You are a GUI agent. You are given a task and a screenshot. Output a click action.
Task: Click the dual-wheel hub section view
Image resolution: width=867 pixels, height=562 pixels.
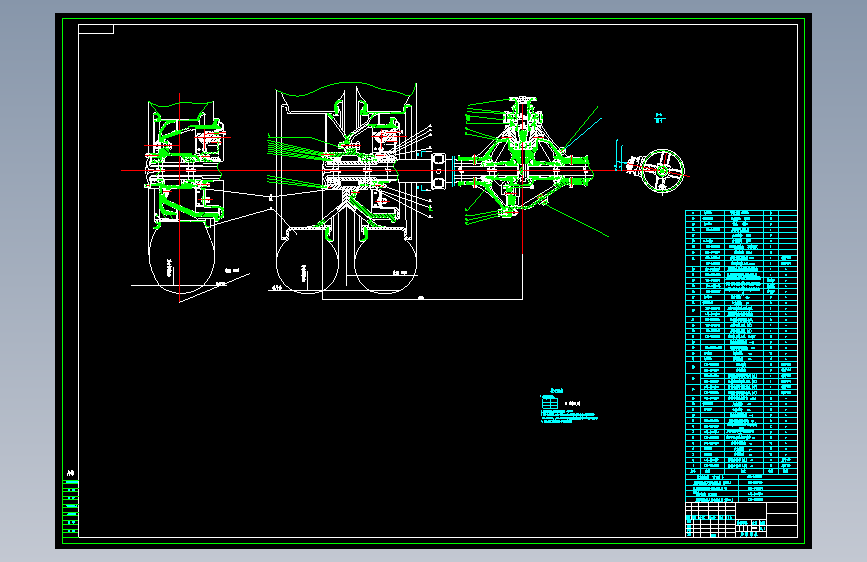coord(347,188)
